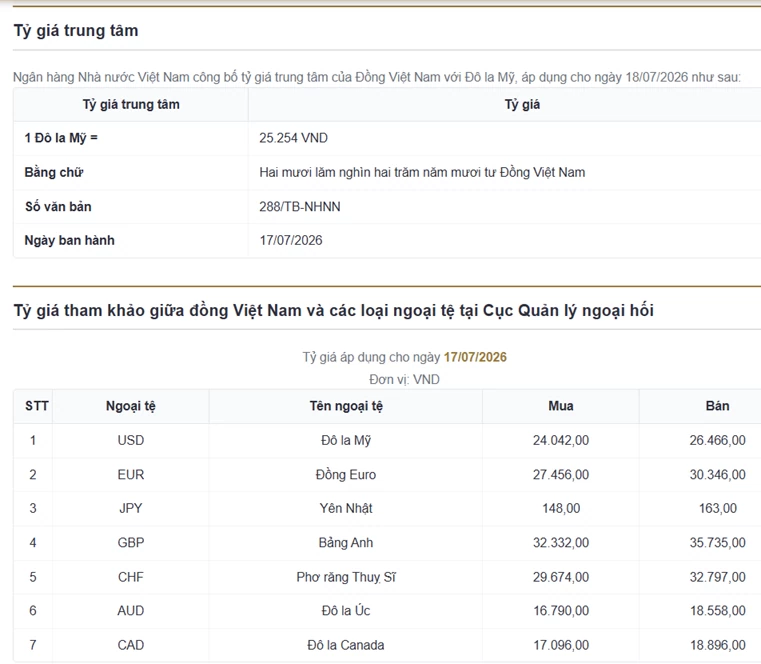Select the 'Đô la Canada' currency name

pyautogui.click(x=346, y=645)
